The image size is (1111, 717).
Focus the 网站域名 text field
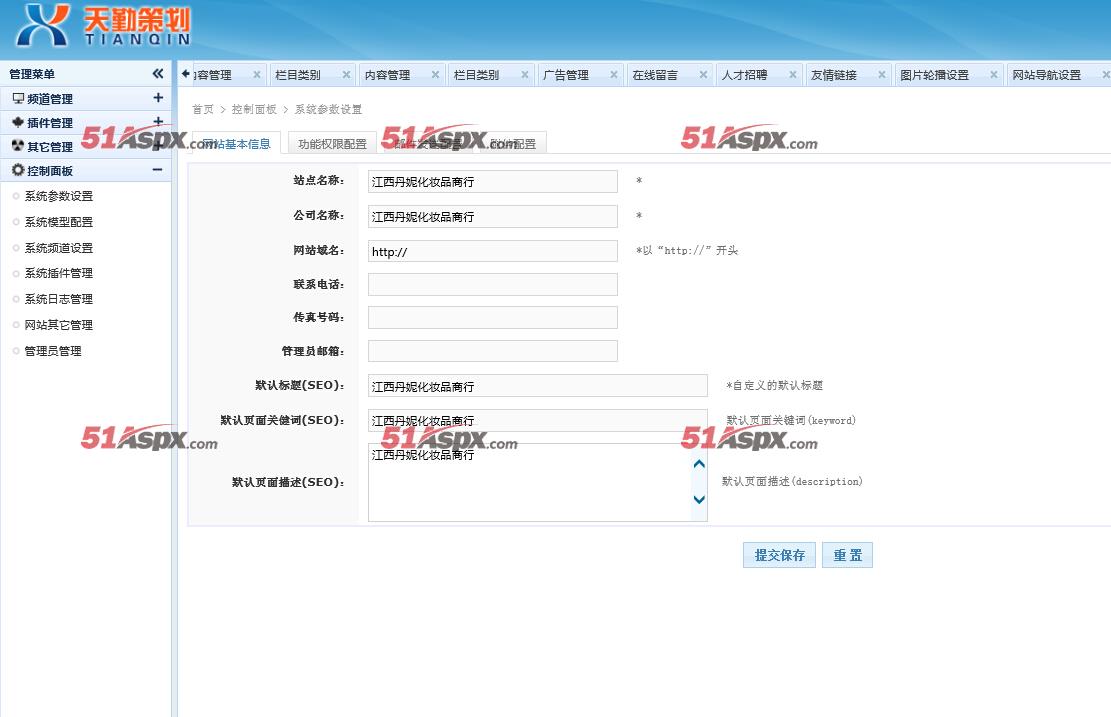(492, 251)
